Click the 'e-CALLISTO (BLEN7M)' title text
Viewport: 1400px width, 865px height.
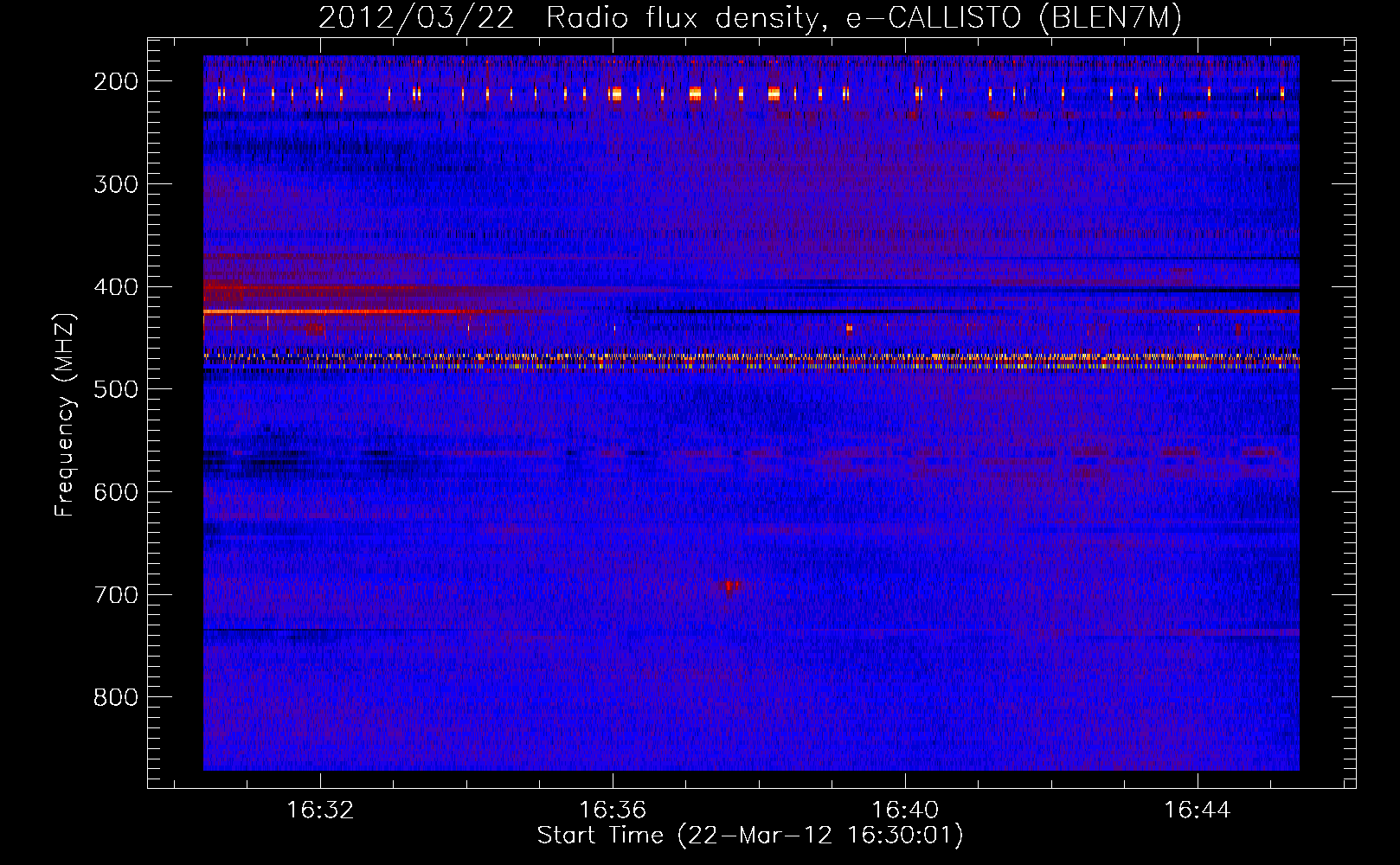coord(1014,17)
